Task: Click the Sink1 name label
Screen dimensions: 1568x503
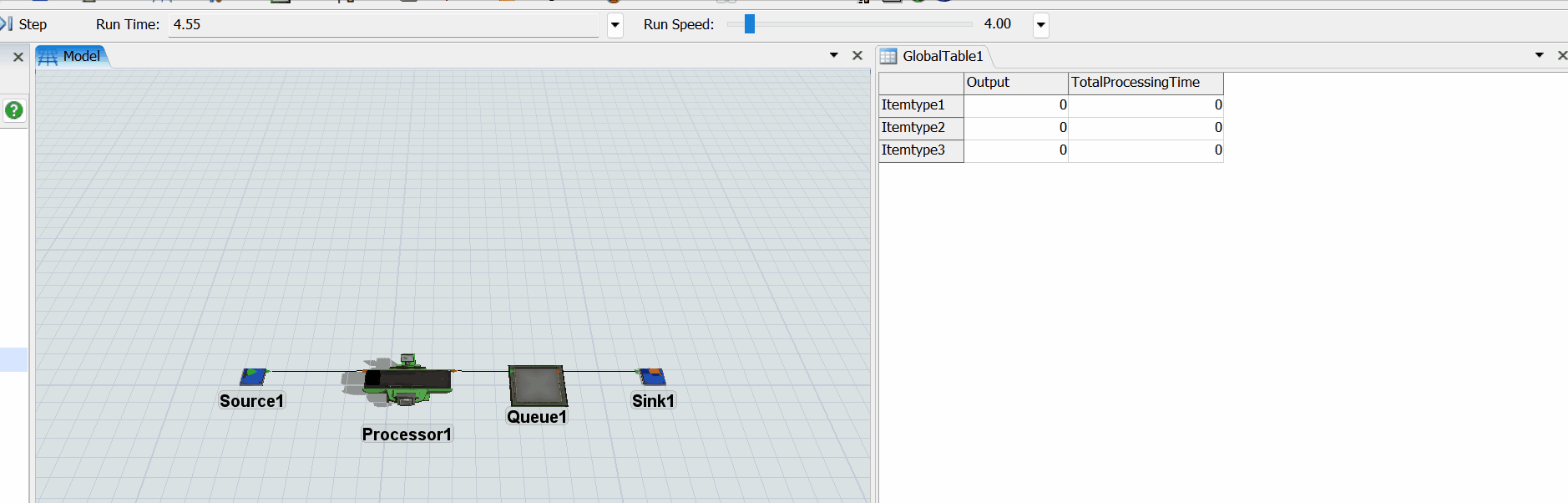Action: (x=653, y=401)
